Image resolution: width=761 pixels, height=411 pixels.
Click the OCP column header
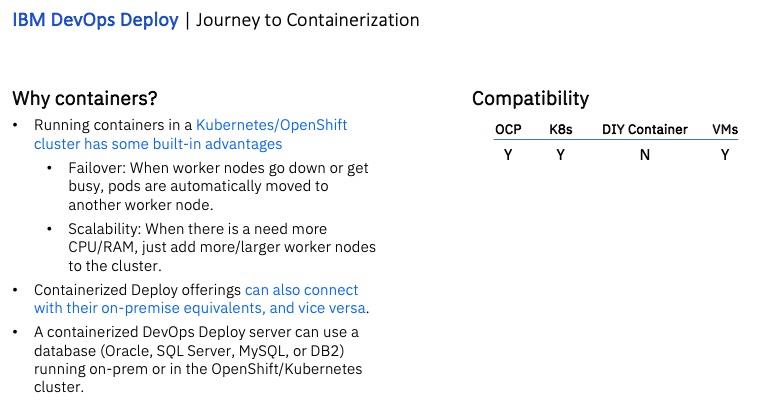coord(508,130)
